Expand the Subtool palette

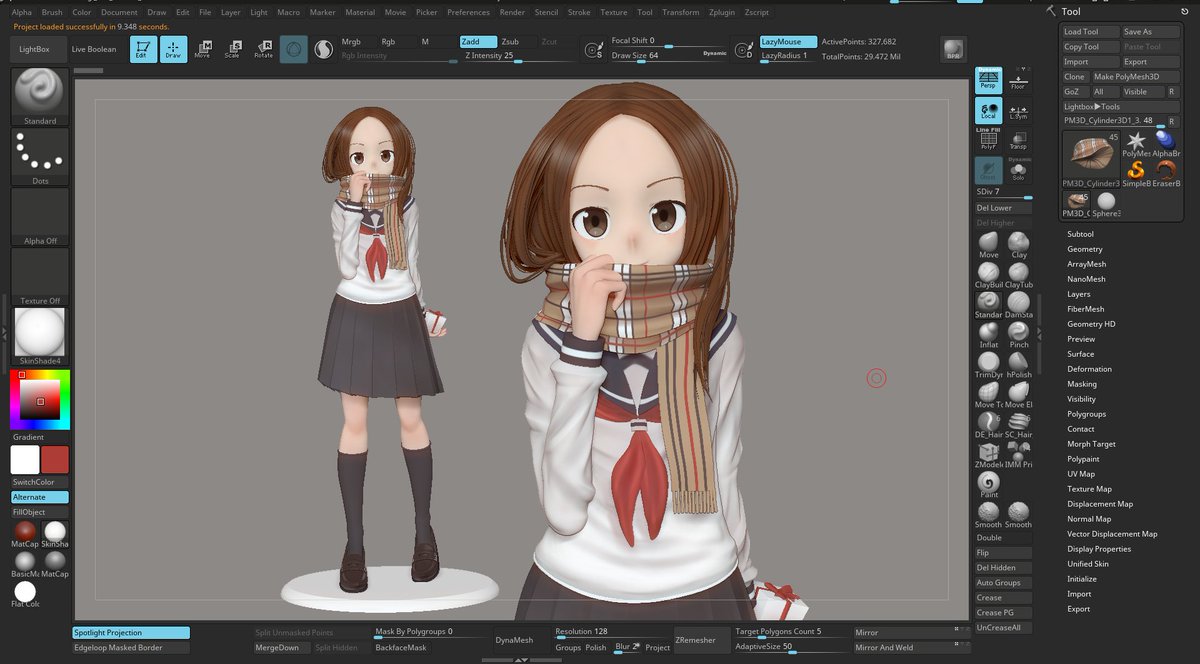click(x=1080, y=234)
